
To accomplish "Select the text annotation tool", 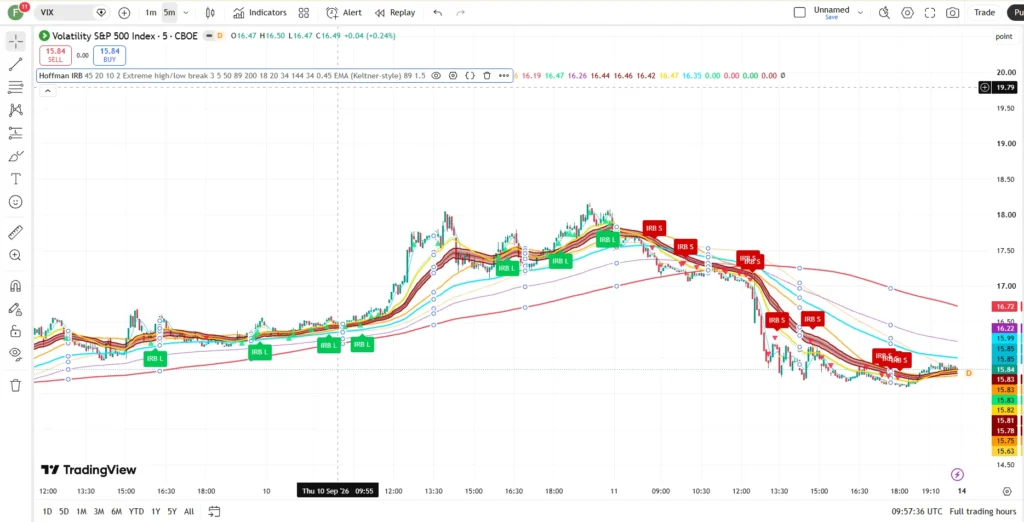I will point(16,179).
